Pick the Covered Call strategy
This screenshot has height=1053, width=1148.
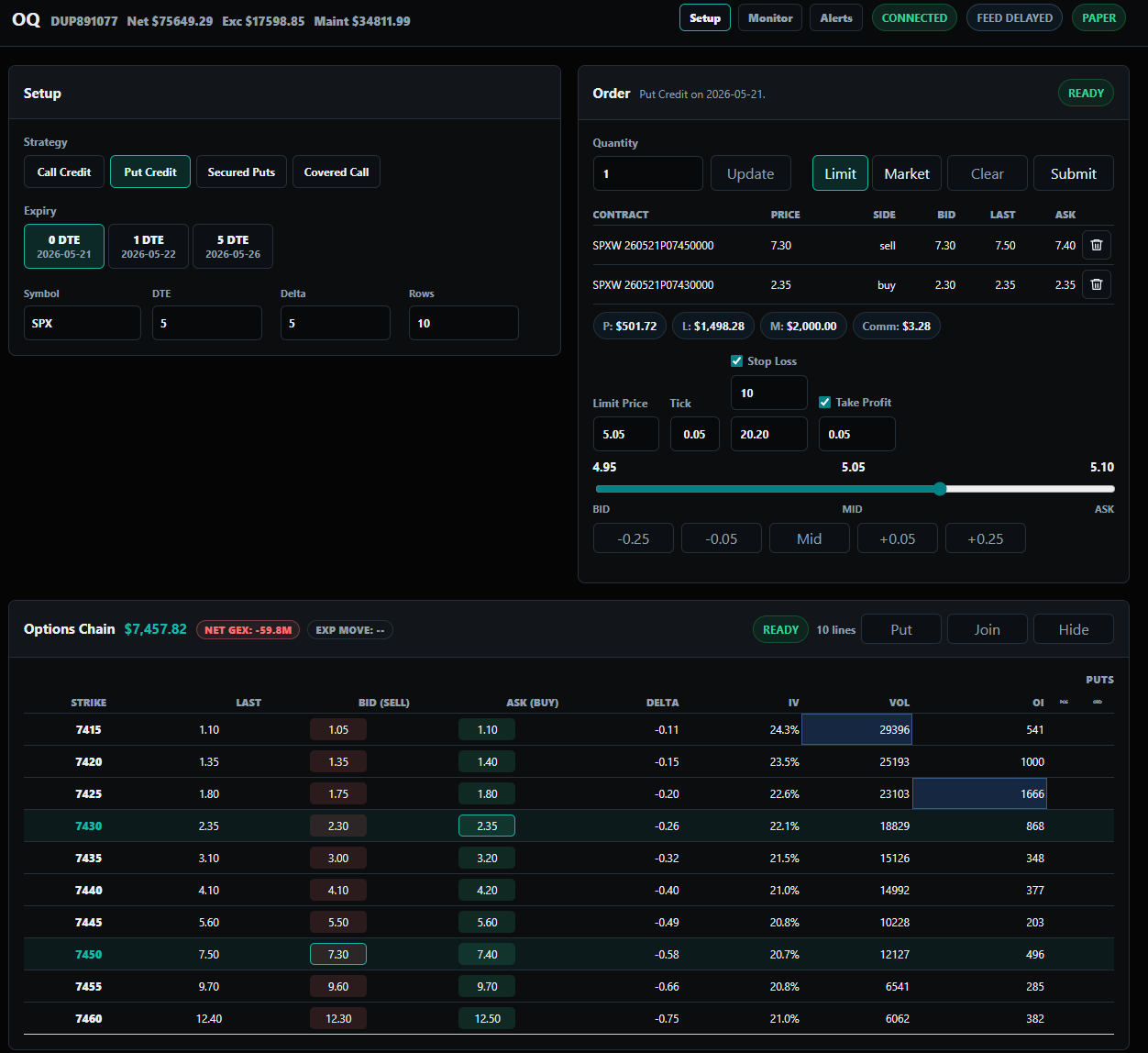point(337,172)
